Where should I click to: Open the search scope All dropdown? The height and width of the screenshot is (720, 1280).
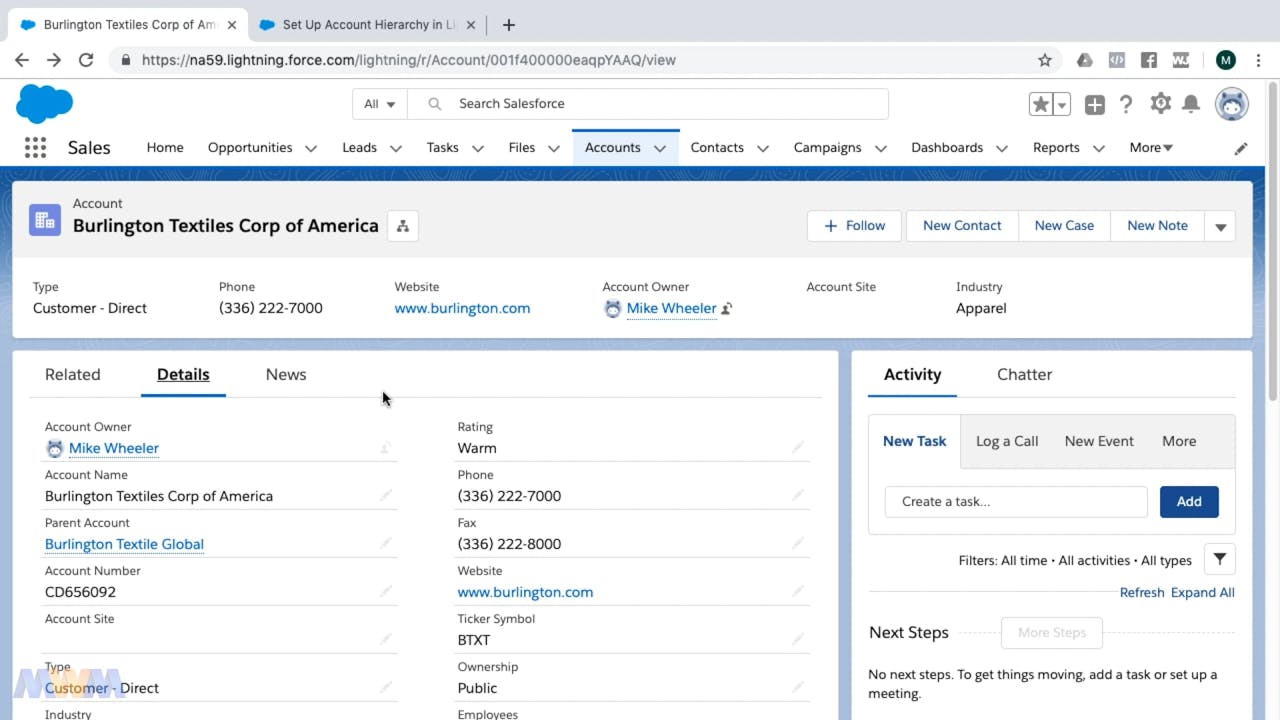(x=380, y=104)
